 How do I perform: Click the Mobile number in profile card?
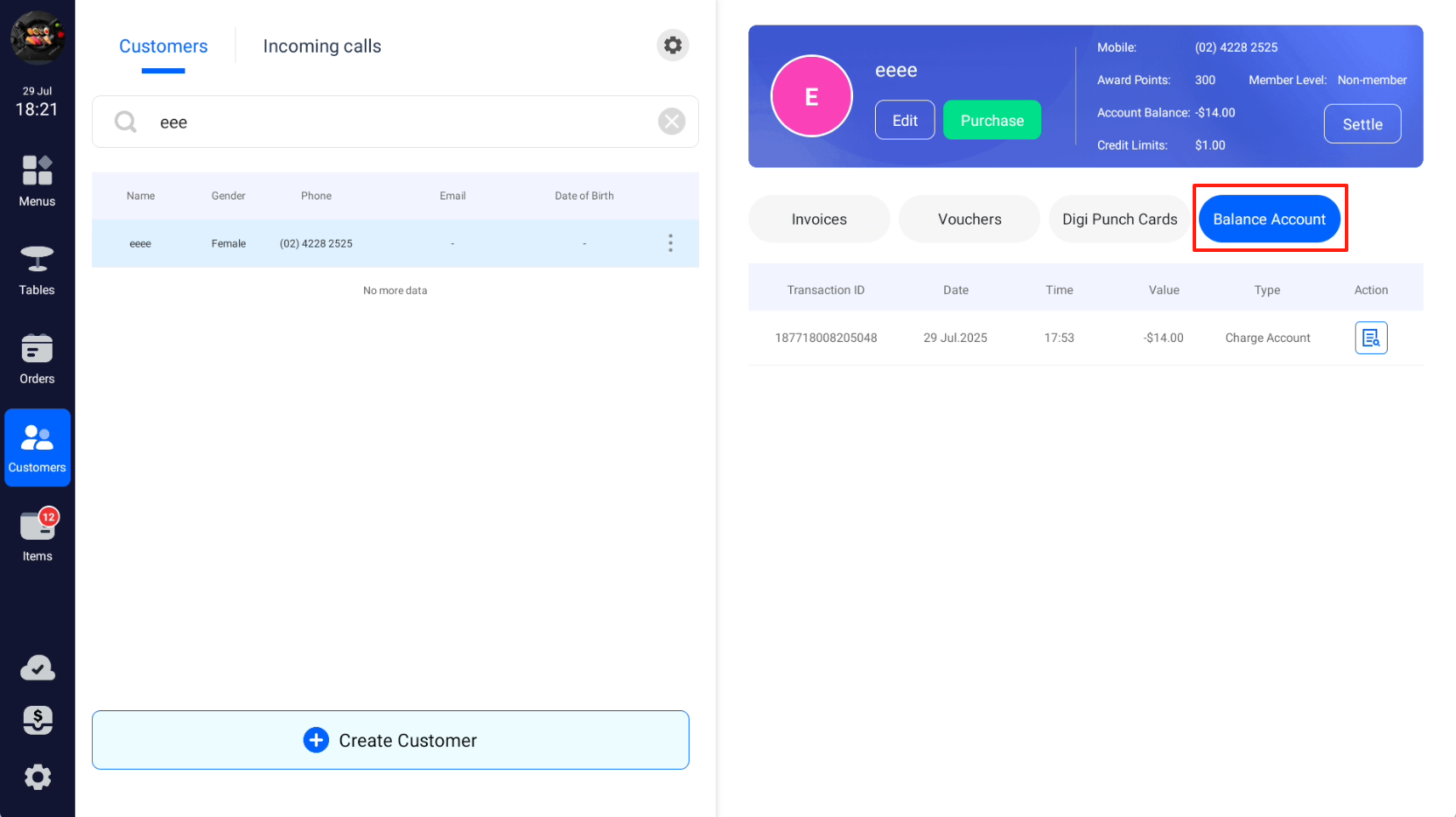tap(1236, 47)
